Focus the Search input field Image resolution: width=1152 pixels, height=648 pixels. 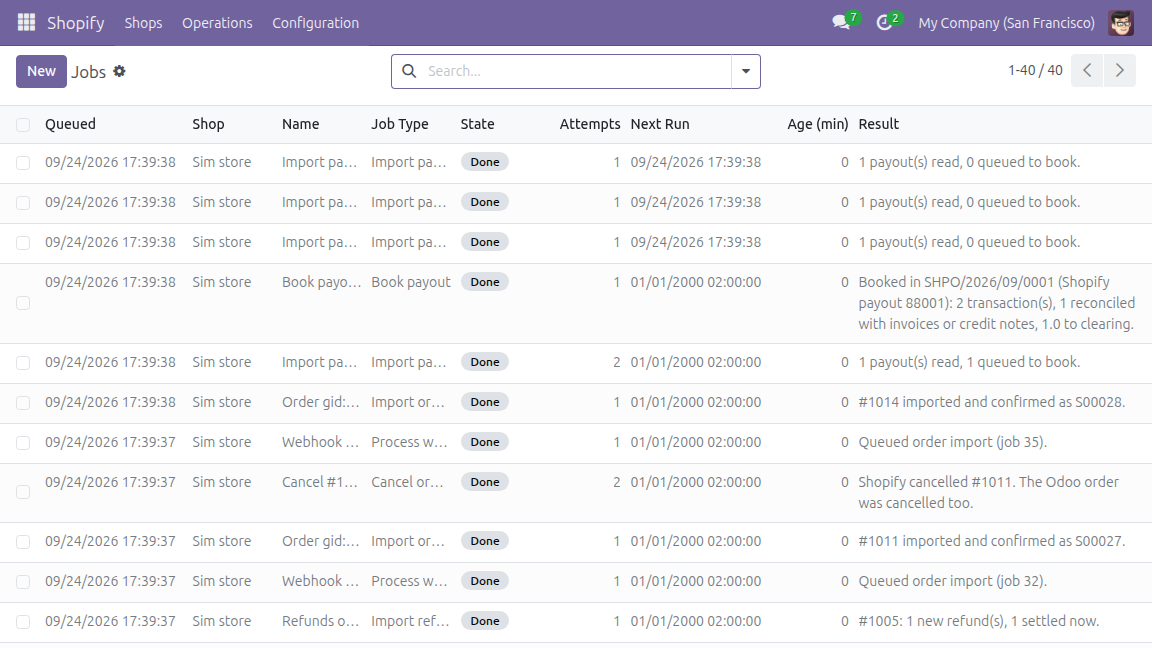[x=577, y=71]
